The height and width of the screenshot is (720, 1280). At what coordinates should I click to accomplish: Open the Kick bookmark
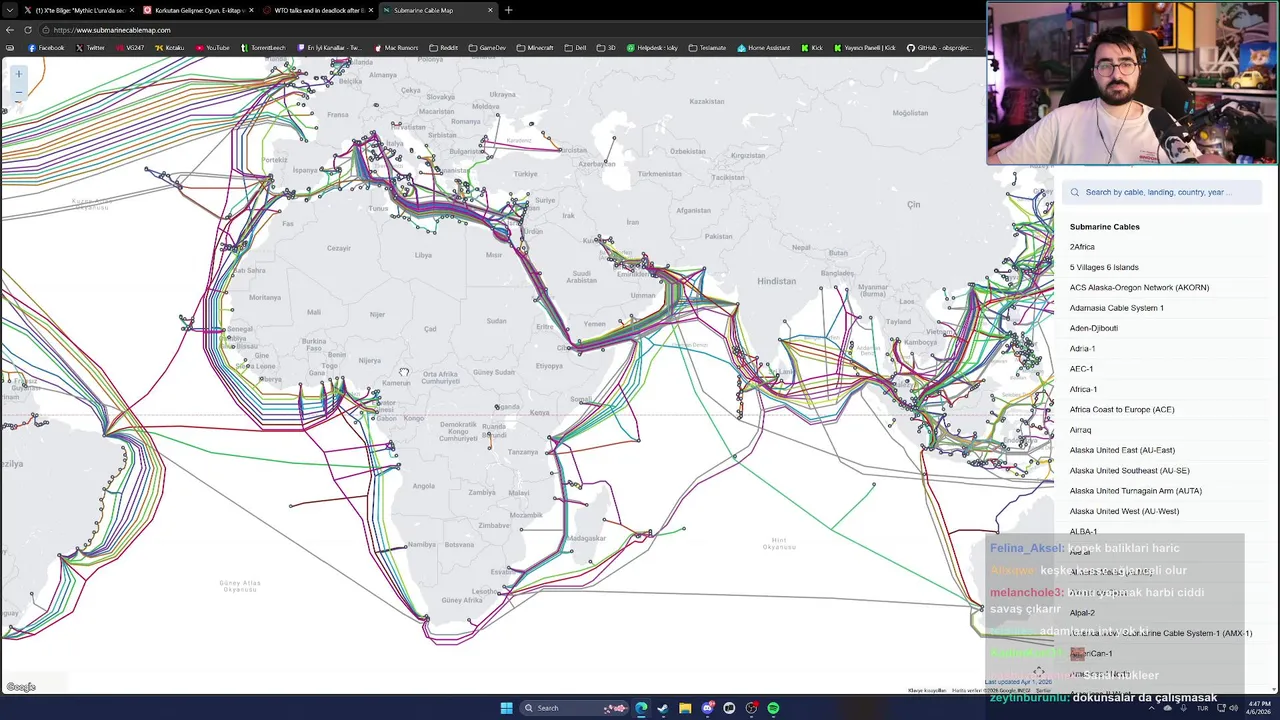point(812,48)
